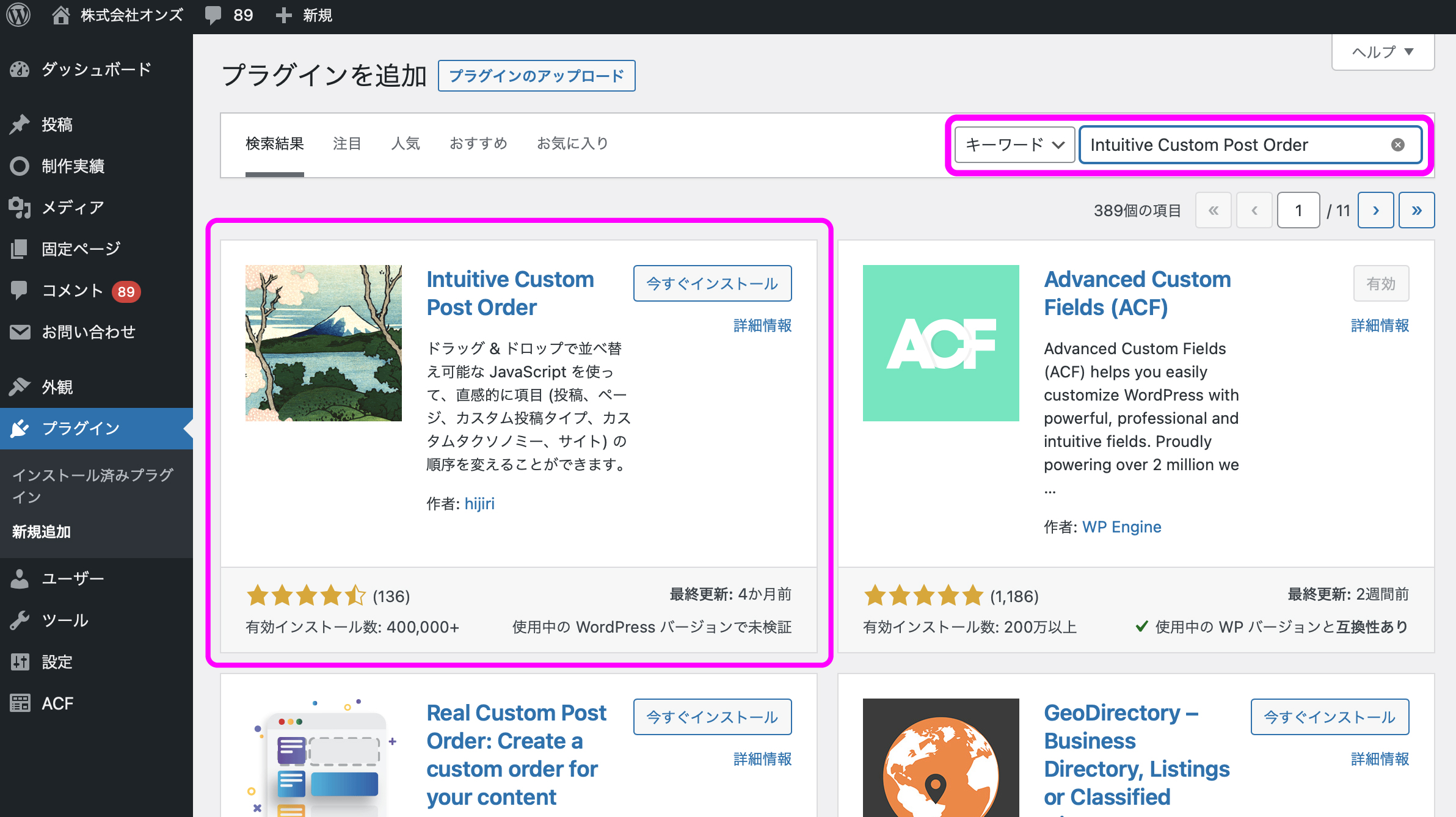Open 固定ページ pages icon menu
This screenshot has height=817, width=1456.
coord(20,249)
